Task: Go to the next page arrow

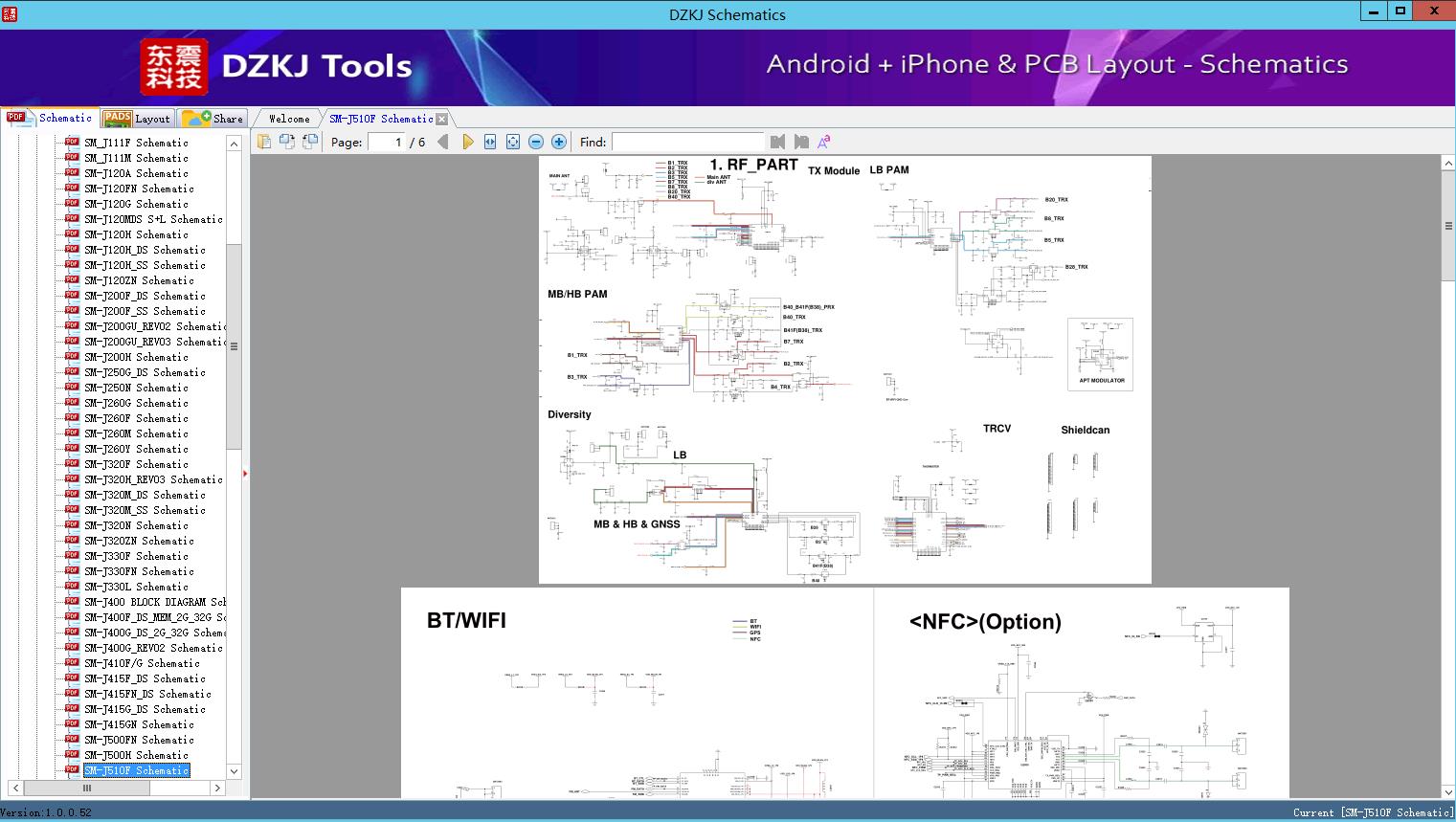Action: pyautogui.click(x=467, y=142)
